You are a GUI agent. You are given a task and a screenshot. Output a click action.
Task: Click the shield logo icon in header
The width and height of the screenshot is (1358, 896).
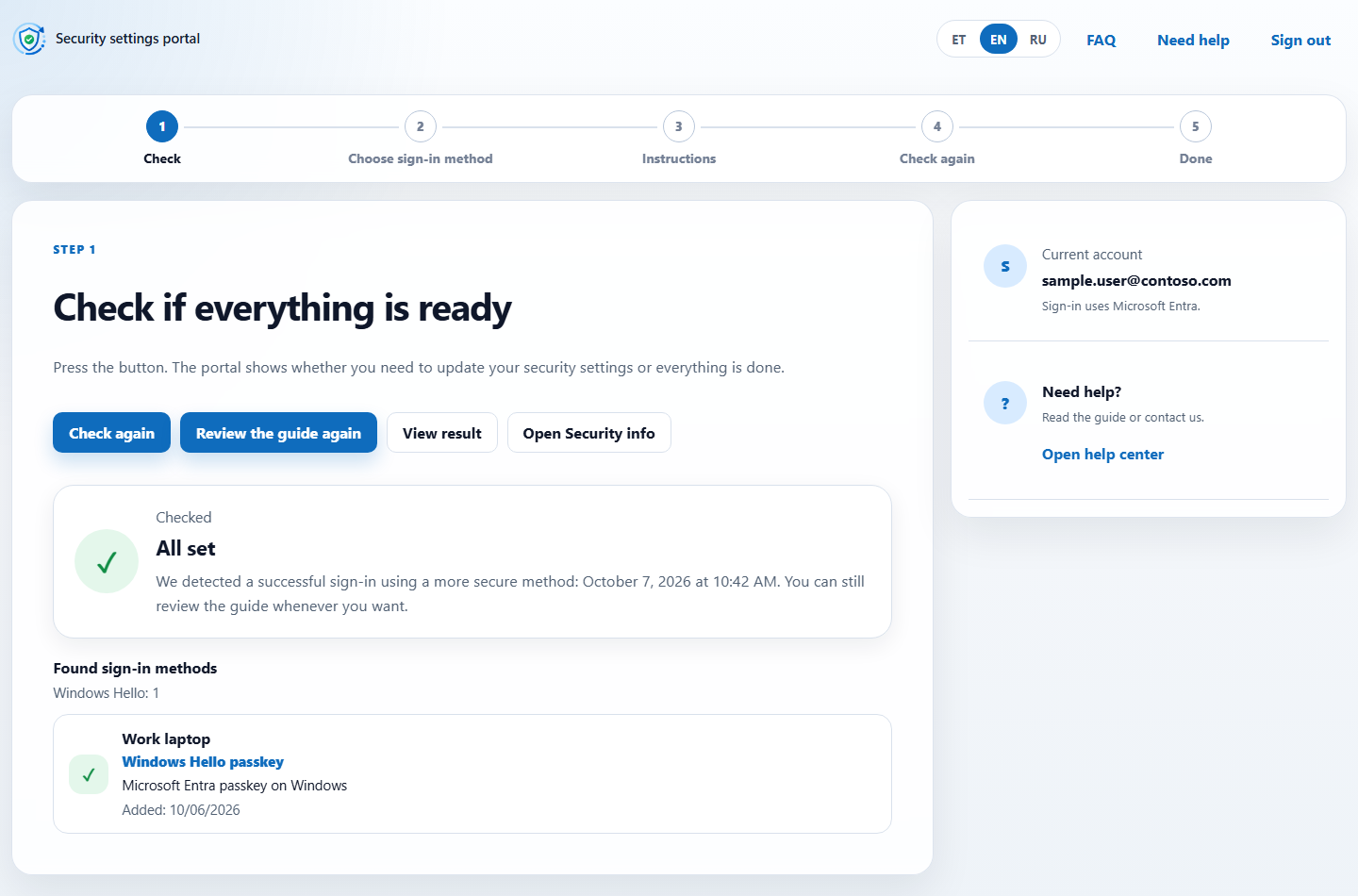click(29, 39)
